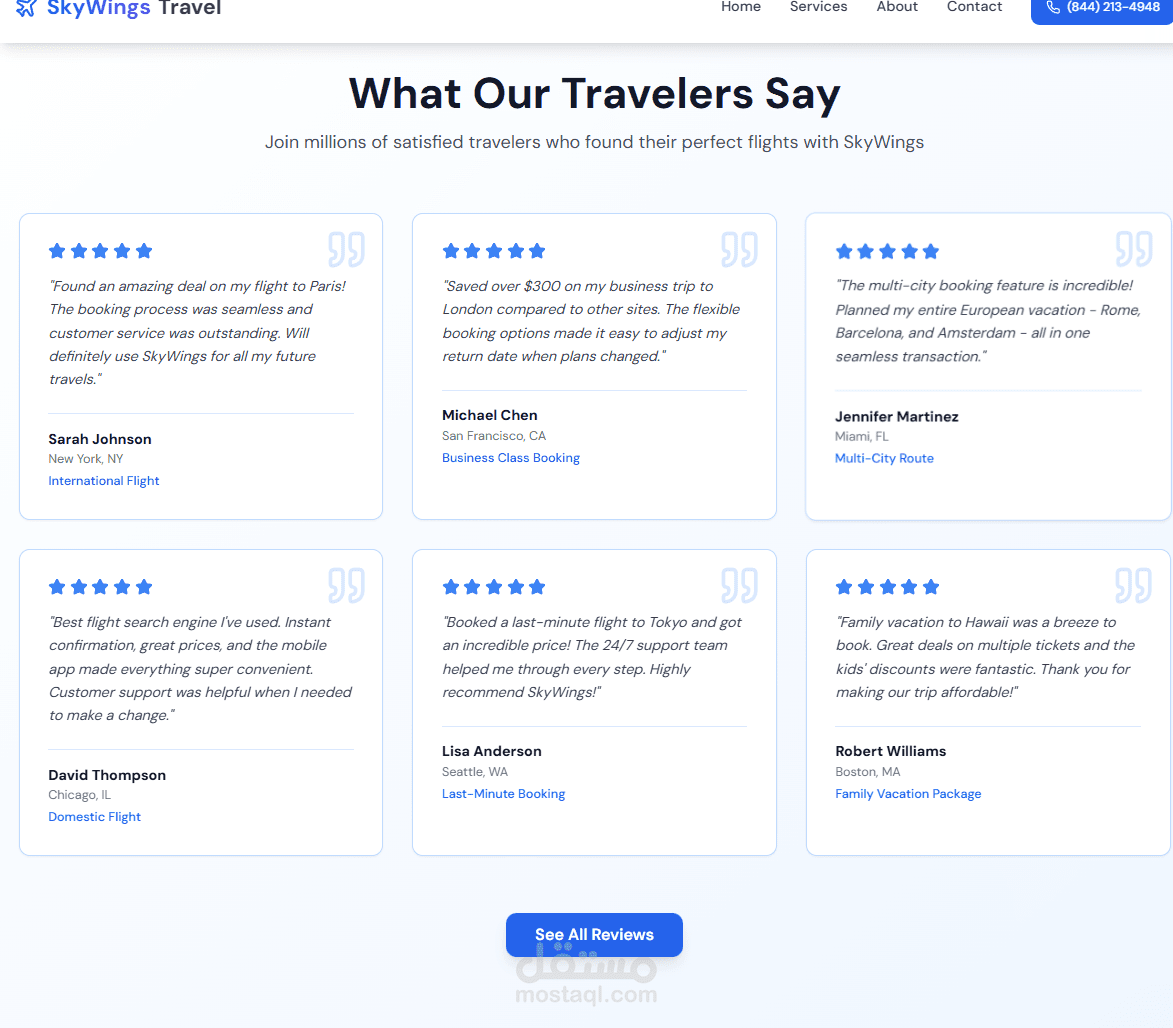
Task: Click the quote mark icon on Lisa Anderson's review
Action: point(739,585)
